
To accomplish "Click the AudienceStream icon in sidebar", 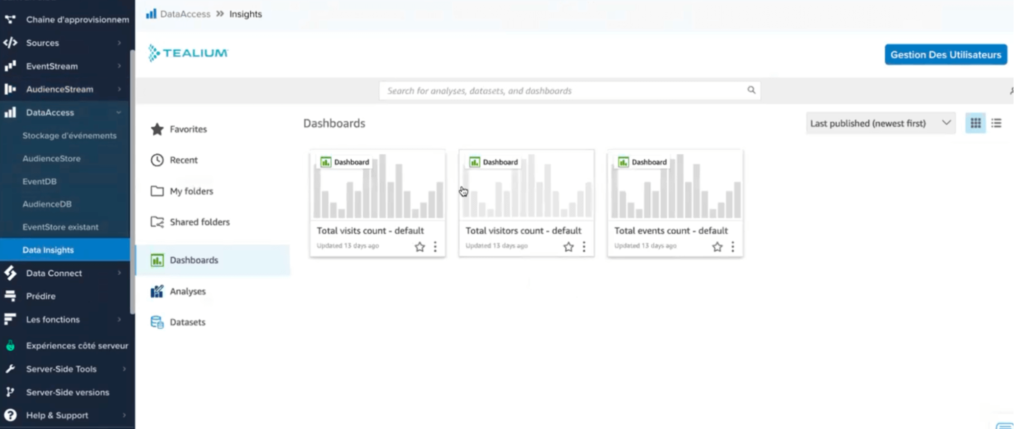I will 10,89.
